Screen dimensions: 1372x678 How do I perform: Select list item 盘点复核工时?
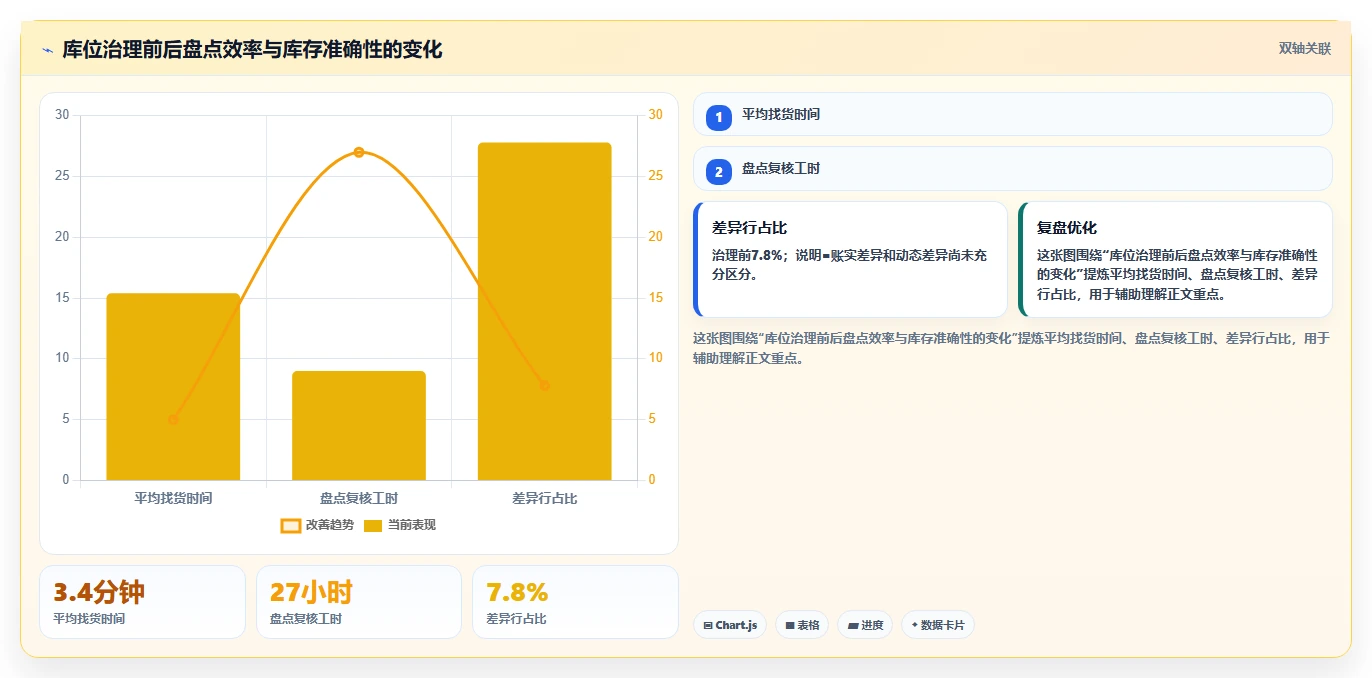tap(1013, 168)
